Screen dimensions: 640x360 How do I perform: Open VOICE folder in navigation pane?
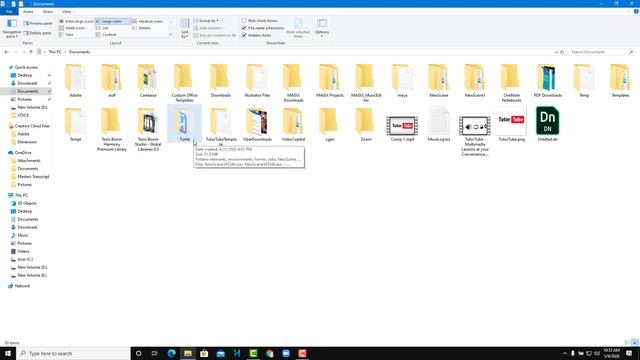(23, 116)
